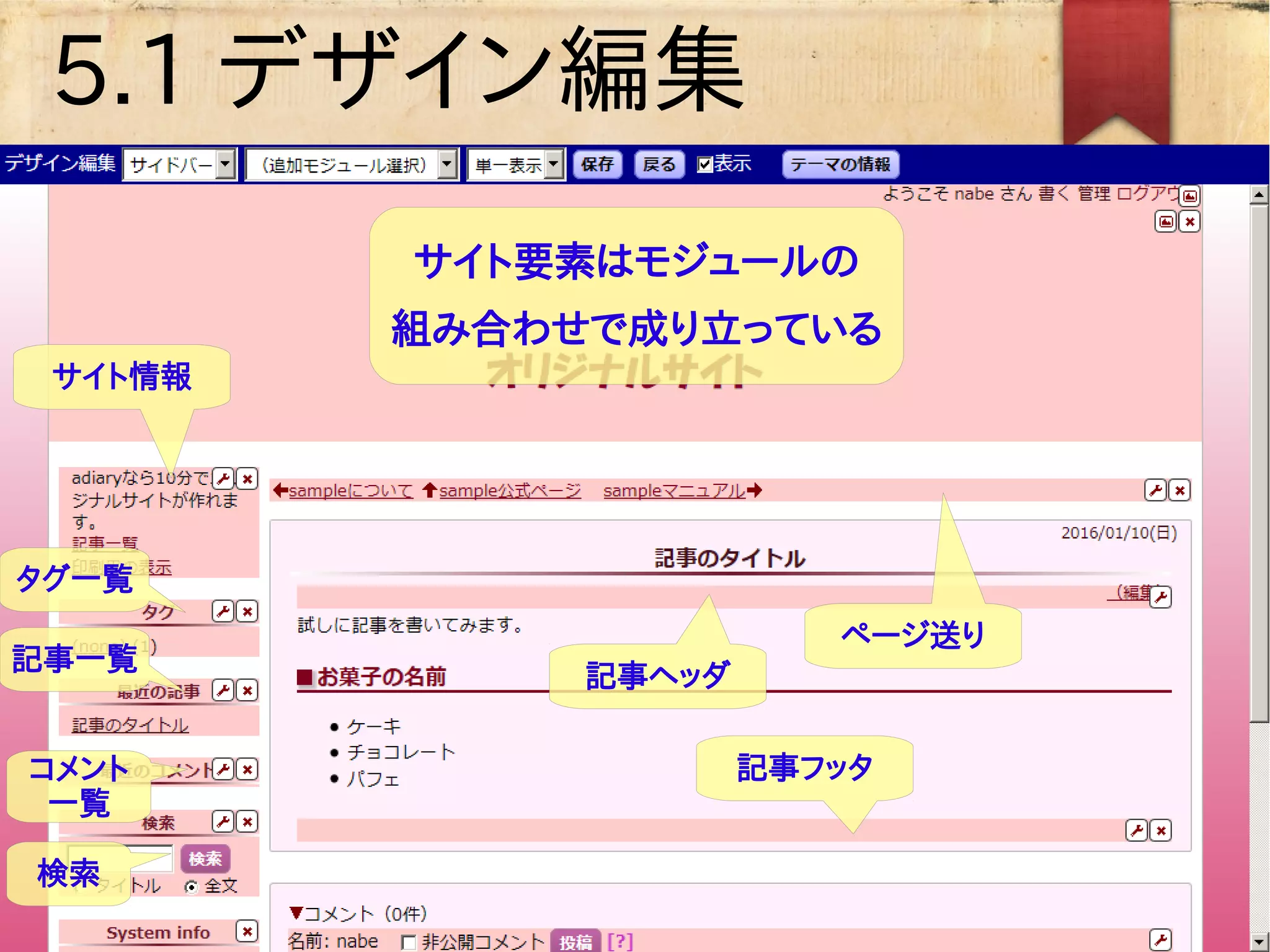Open settings wrench for site info module
Image resolution: width=1270 pixels, height=952 pixels.
click(x=223, y=478)
